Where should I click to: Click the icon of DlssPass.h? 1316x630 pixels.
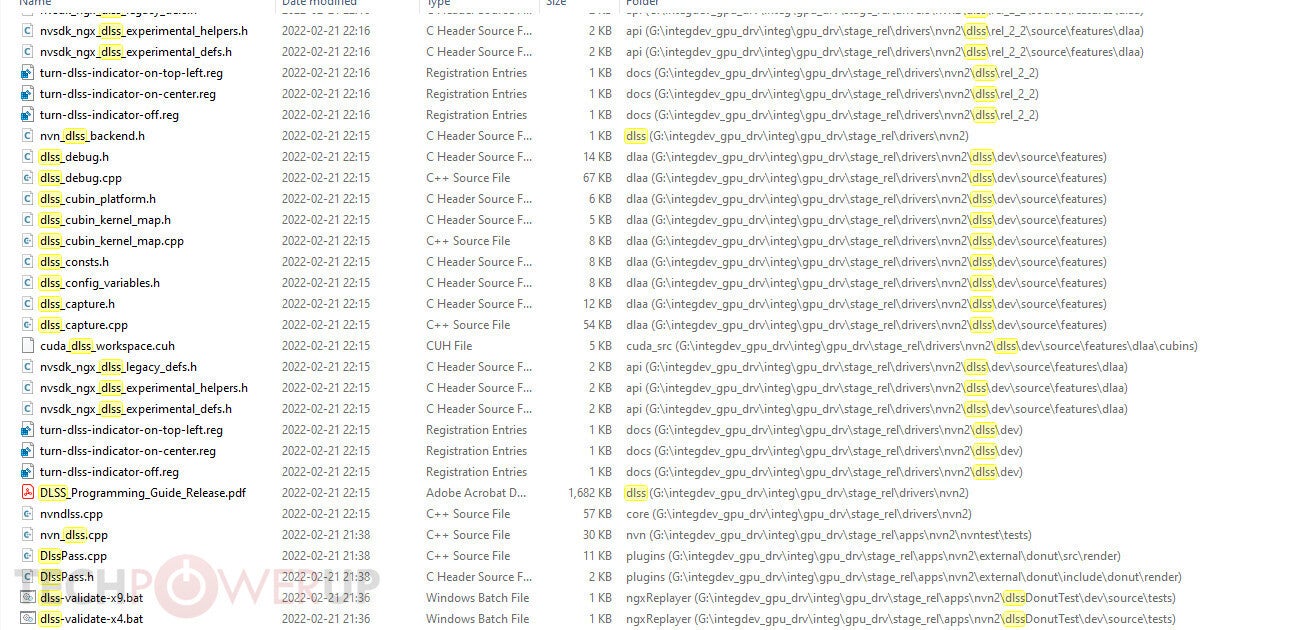pos(28,577)
